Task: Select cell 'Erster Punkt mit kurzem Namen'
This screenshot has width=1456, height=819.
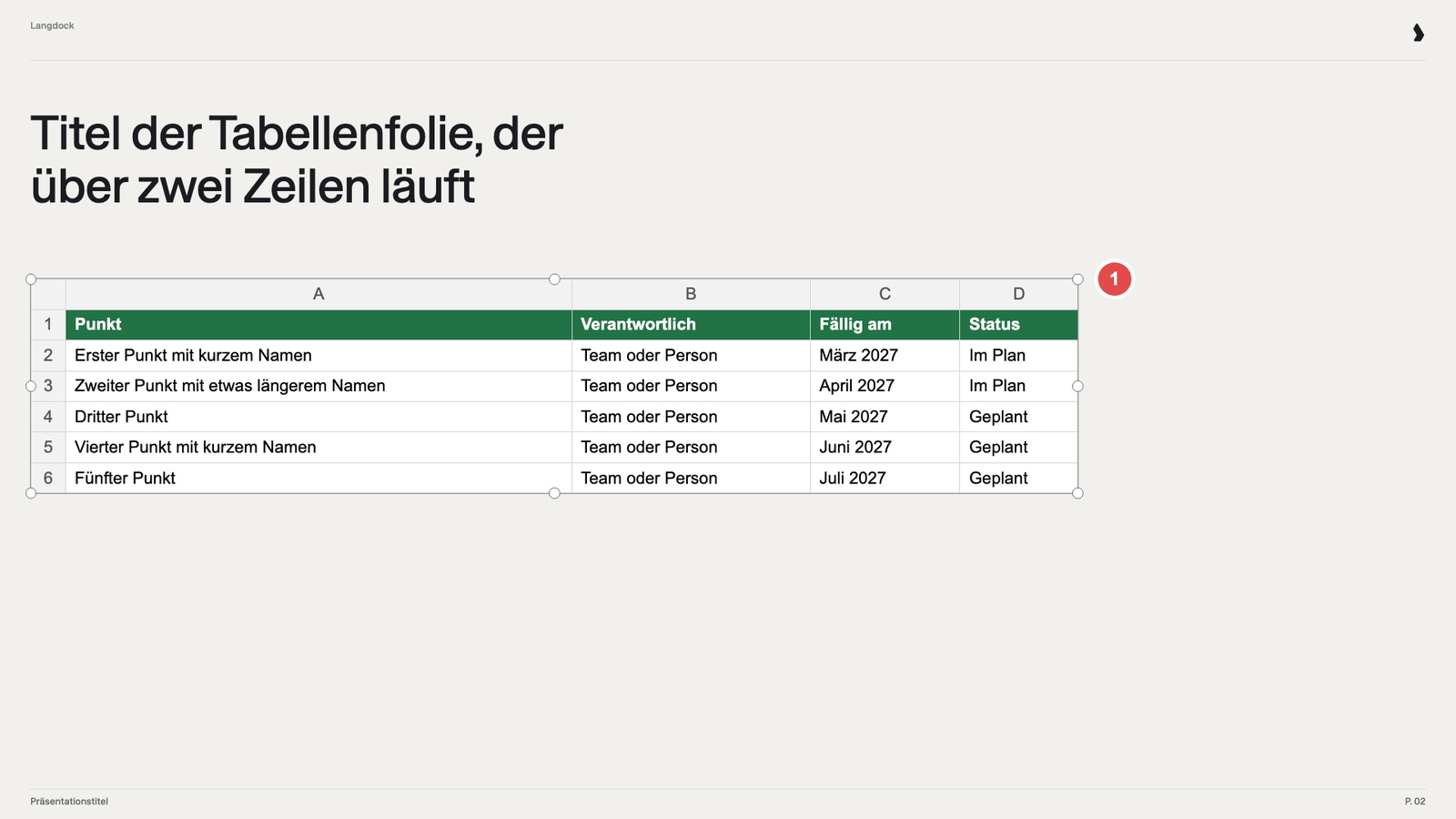Action: click(x=318, y=356)
